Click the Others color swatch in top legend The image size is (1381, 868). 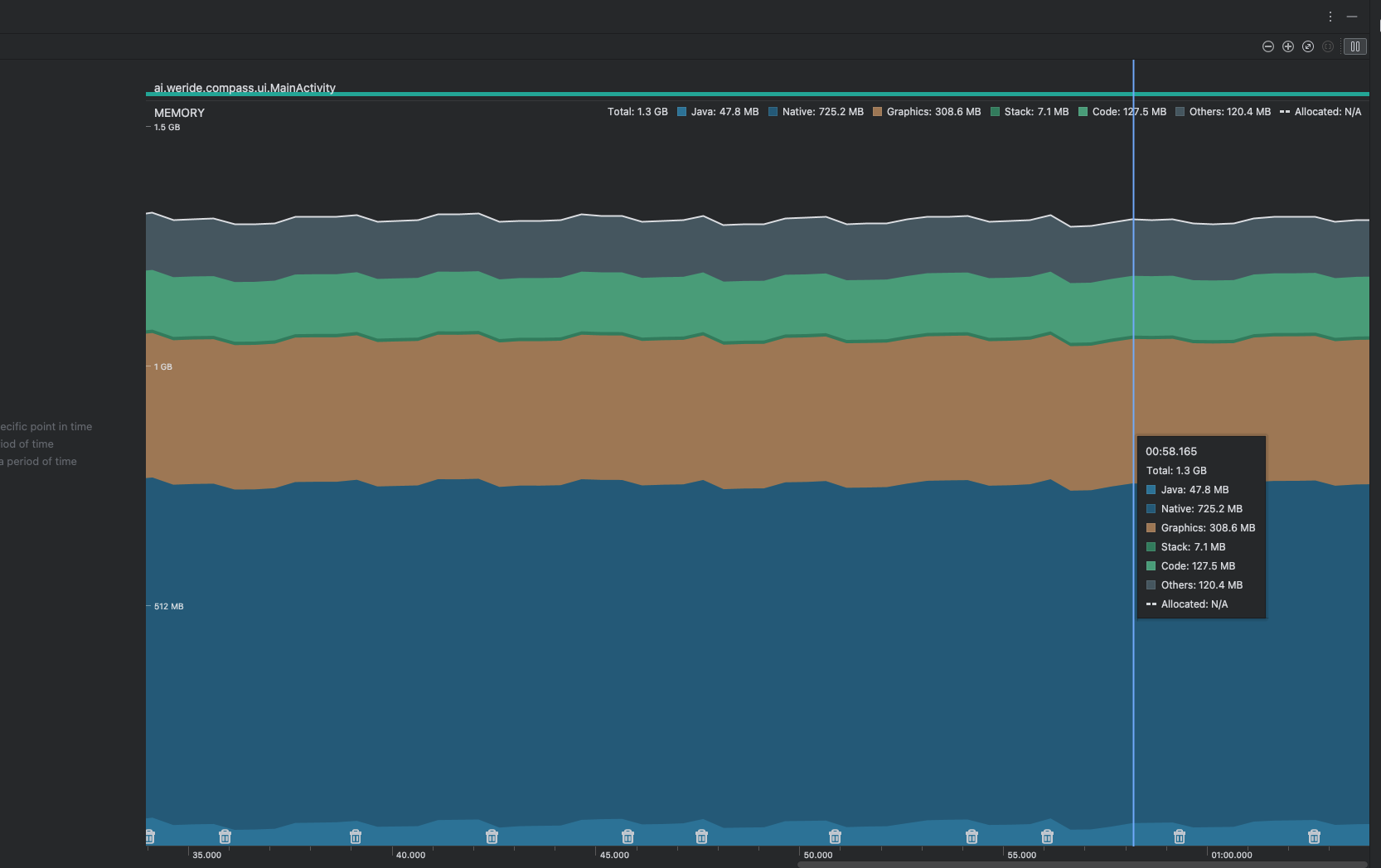click(1180, 112)
